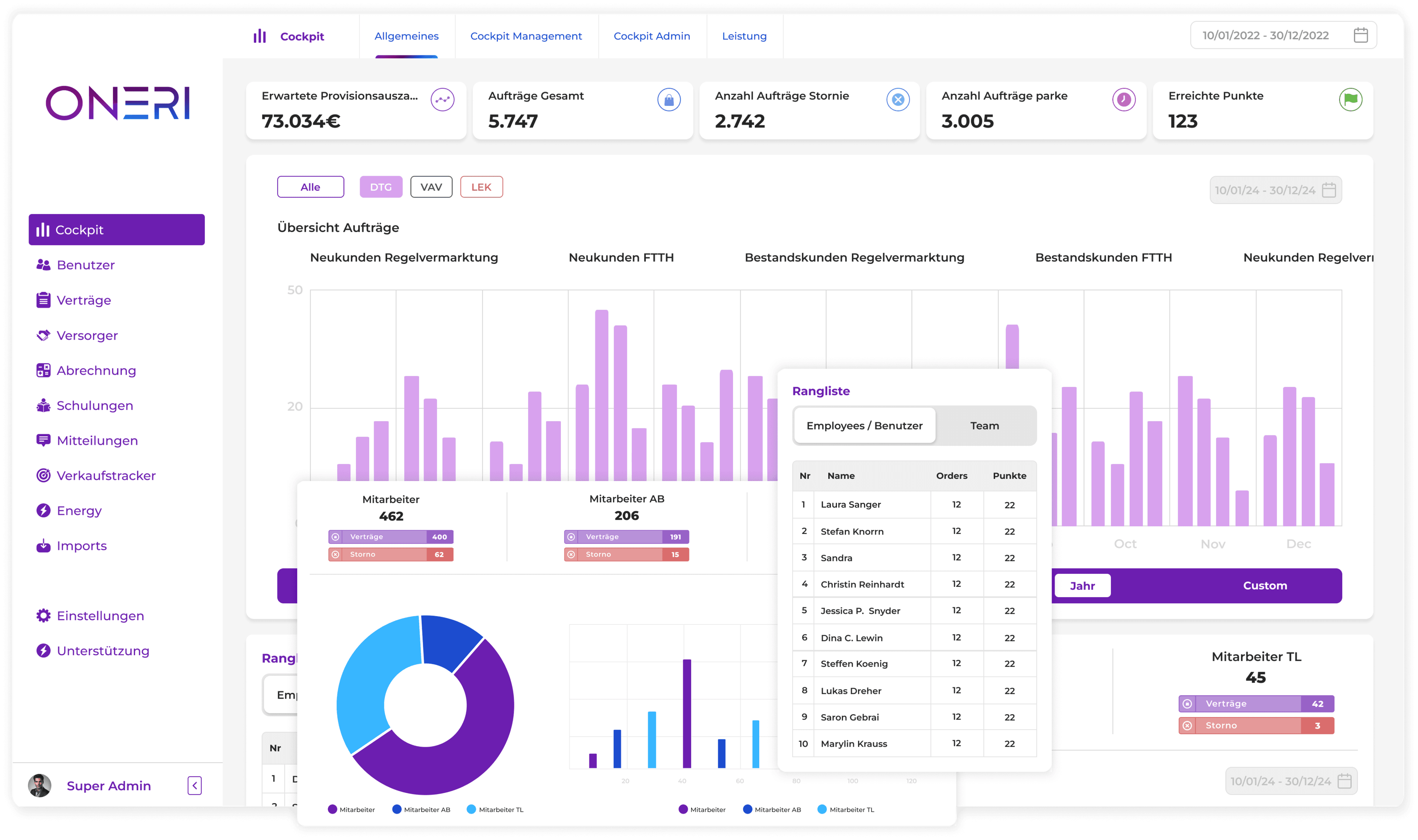Image resolution: width=1418 pixels, height=840 pixels.
Task: Click the Verkaufstracker target icon
Action: click(43, 475)
